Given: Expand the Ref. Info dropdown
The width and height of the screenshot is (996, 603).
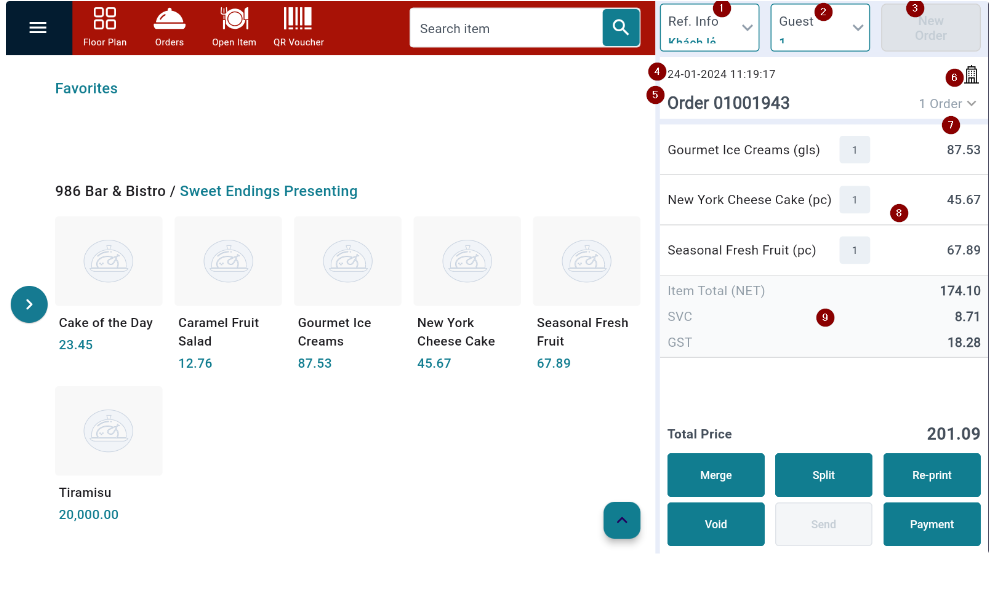Looking at the screenshot, I should pos(709,28).
